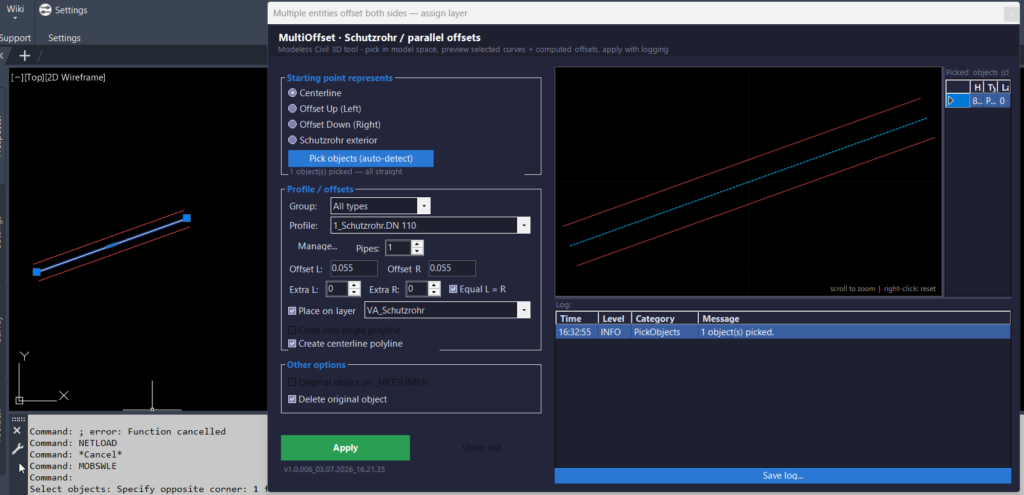Viewport: 1024px width, 495px height.
Task: Open the [-] viewport controls menu
Action: [x=17, y=77]
